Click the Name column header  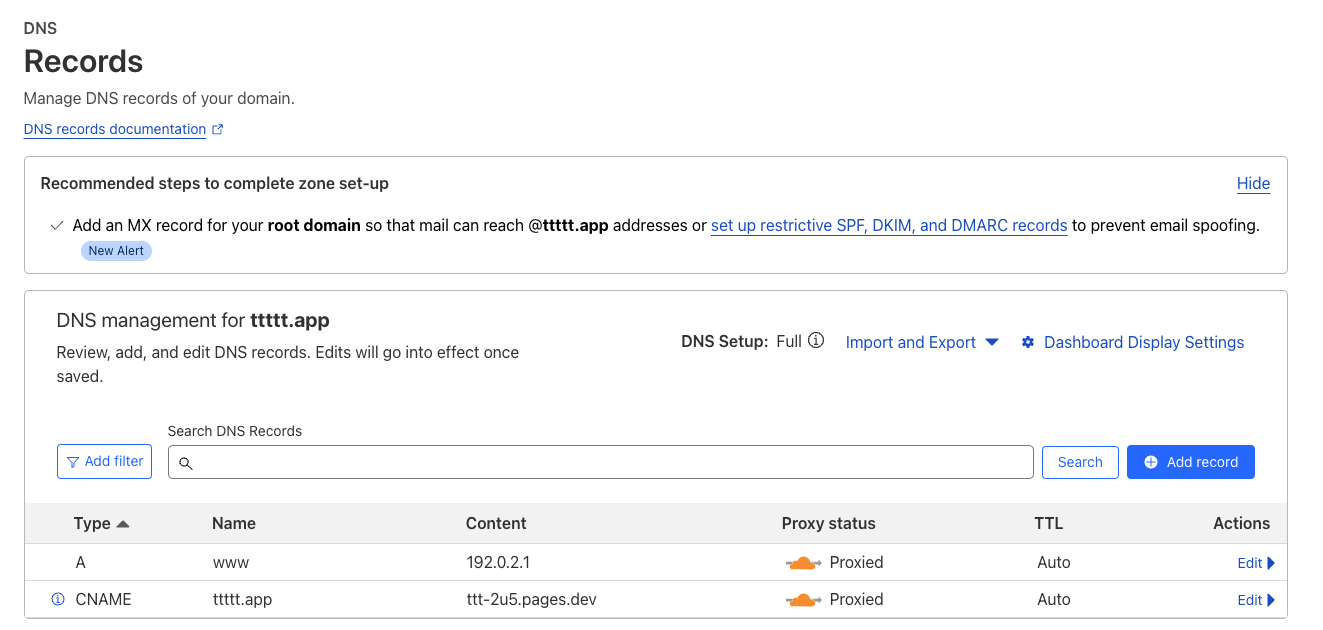click(234, 523)
